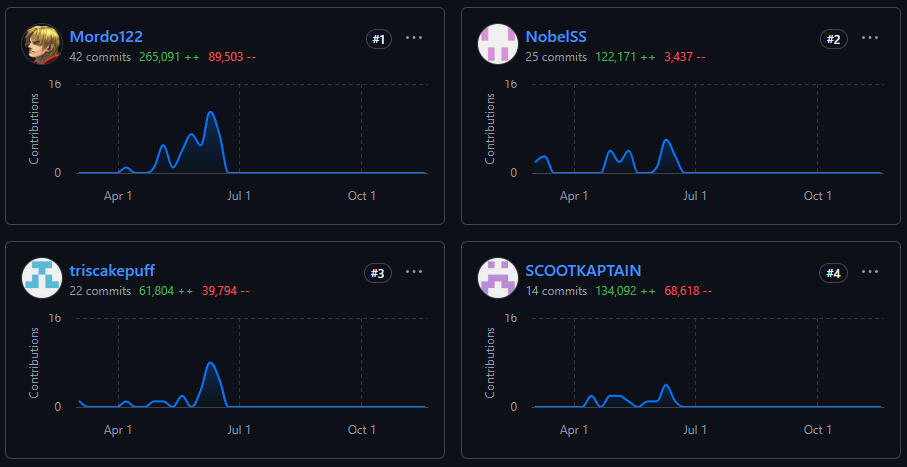The width and height of the screenshot is (907, 467).
Task: Click the #1 rank badge
Action: coord(378,39)
